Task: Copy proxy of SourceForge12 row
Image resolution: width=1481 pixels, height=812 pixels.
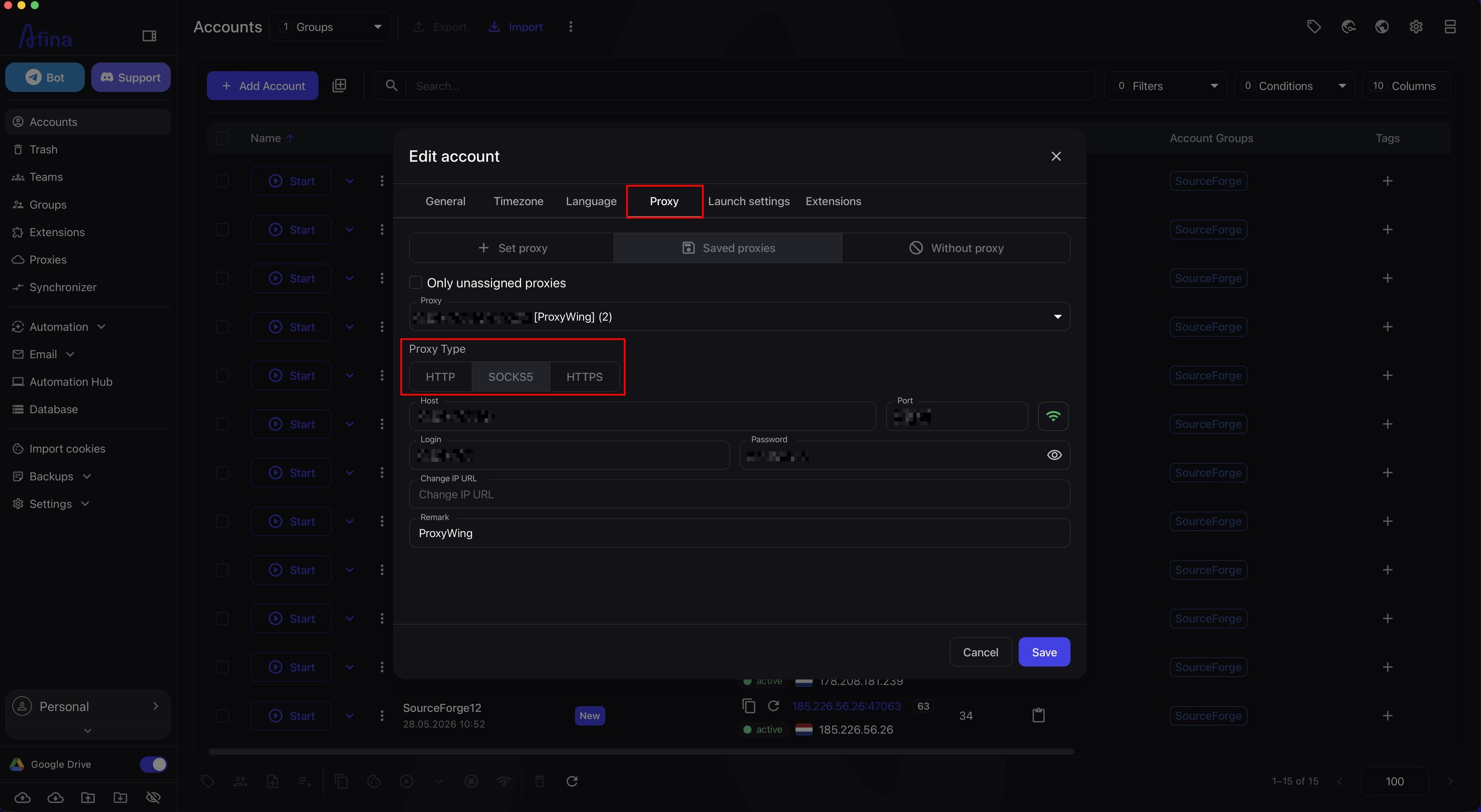Action: click(749, 706)
